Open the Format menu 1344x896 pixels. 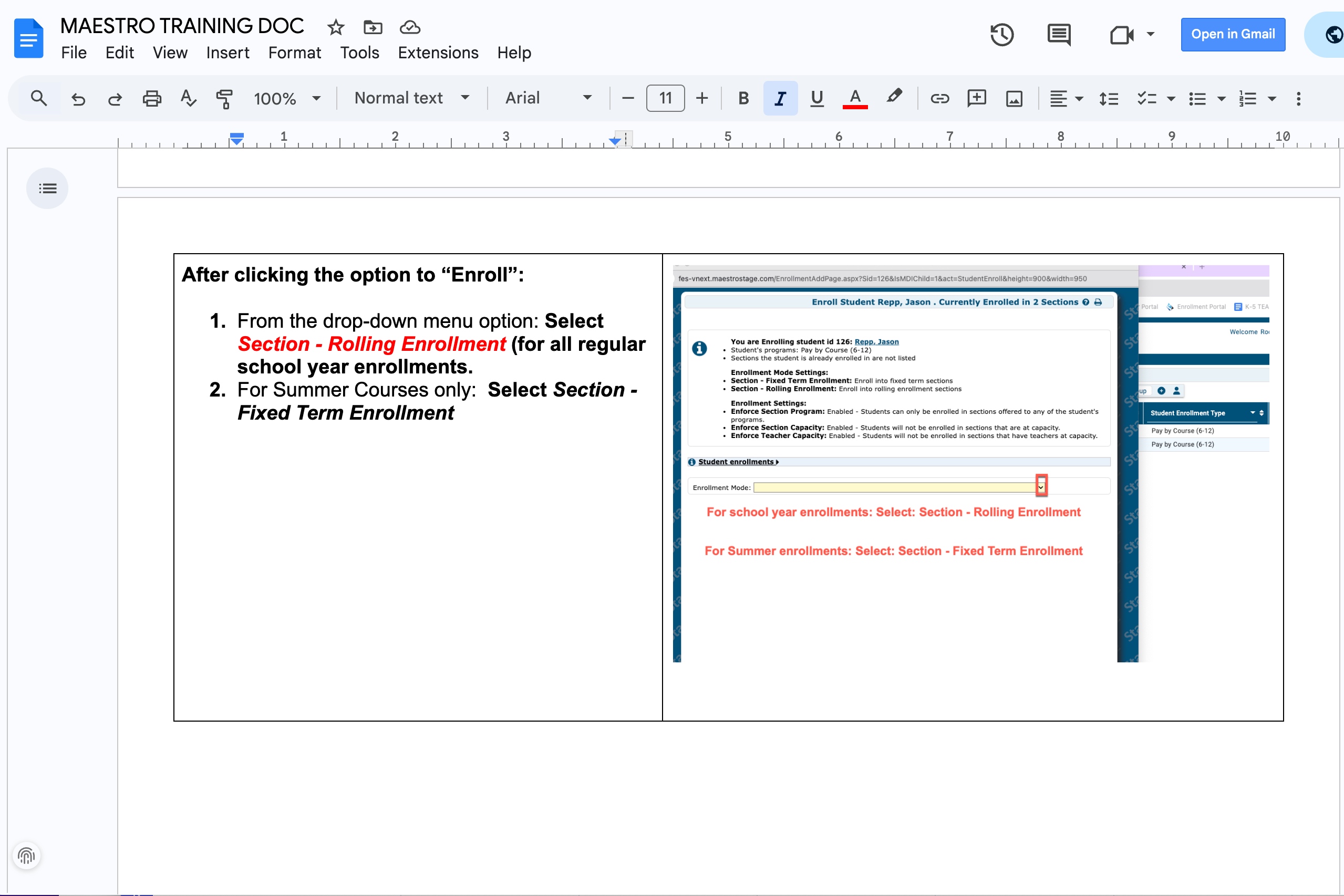(x=294, y=53)
